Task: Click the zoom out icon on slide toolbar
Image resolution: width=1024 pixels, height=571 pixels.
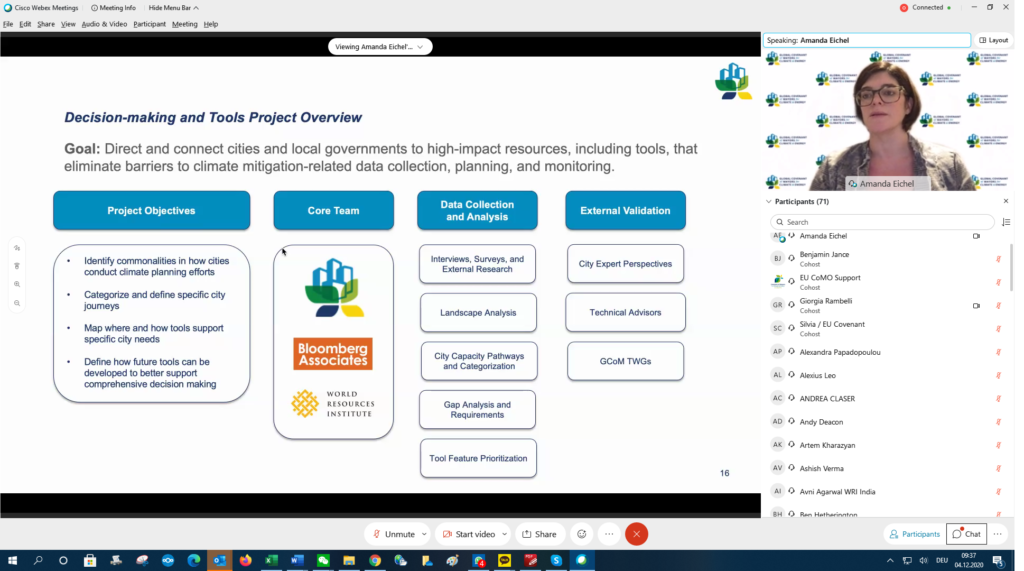Action: click(17, 302)
